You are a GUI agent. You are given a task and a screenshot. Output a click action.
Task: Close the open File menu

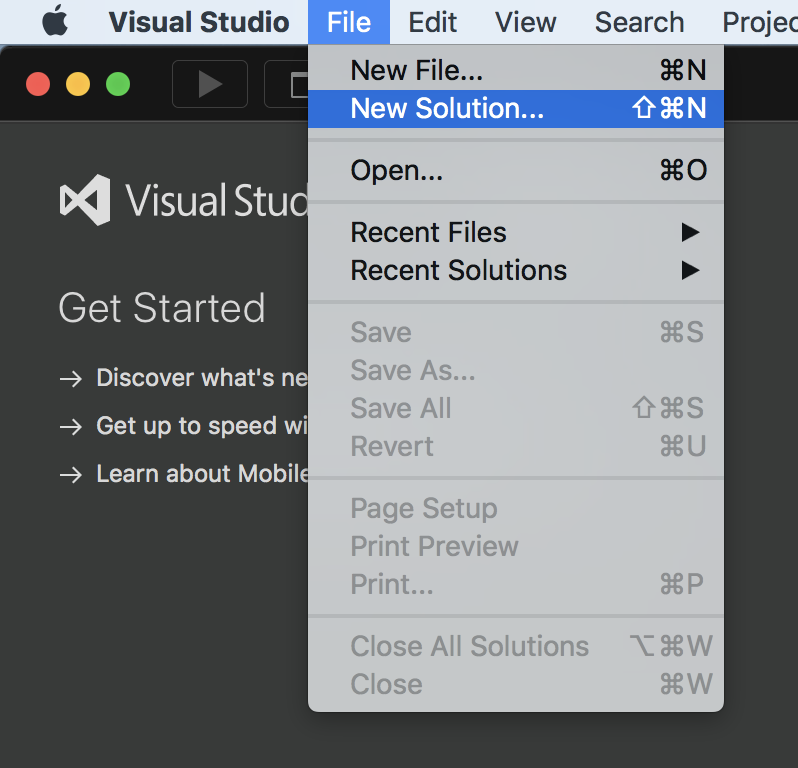[349, 22]
